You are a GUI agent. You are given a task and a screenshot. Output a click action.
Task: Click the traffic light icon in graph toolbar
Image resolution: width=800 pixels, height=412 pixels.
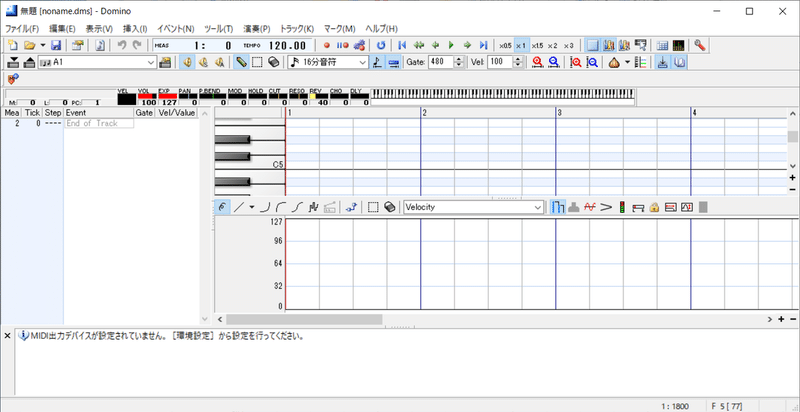pyautogui.click(x=621, y=207)
